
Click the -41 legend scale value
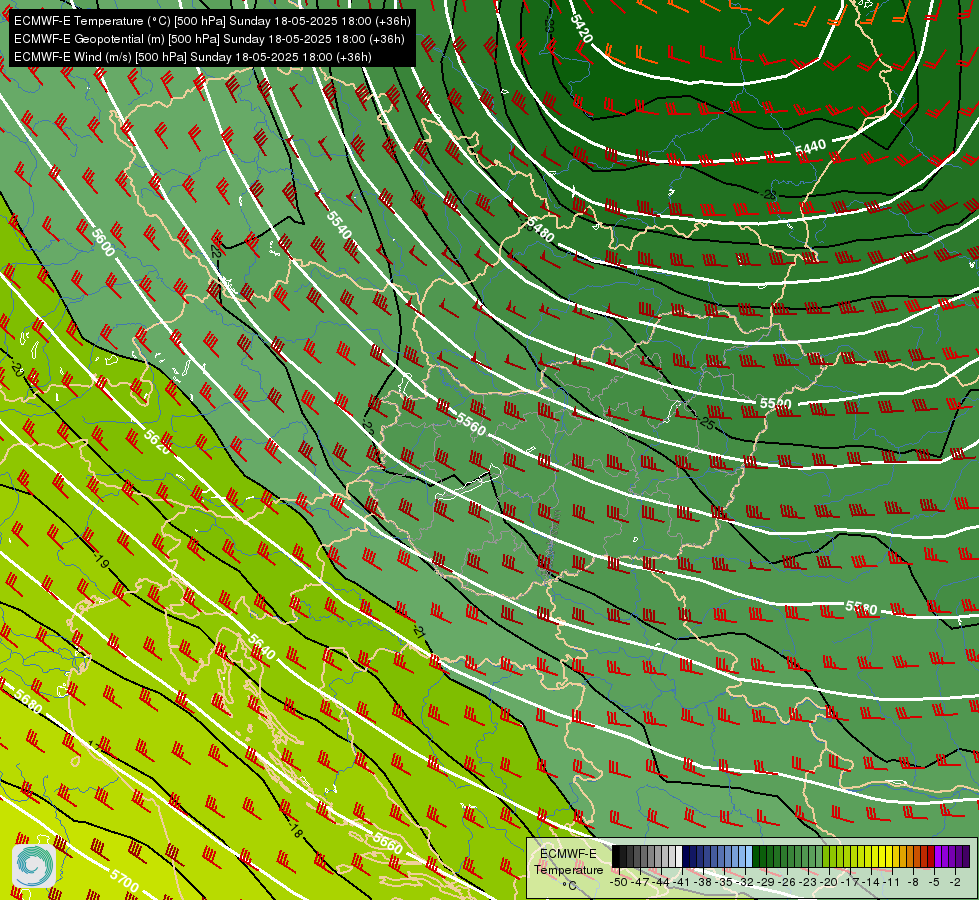pos(681,882)
